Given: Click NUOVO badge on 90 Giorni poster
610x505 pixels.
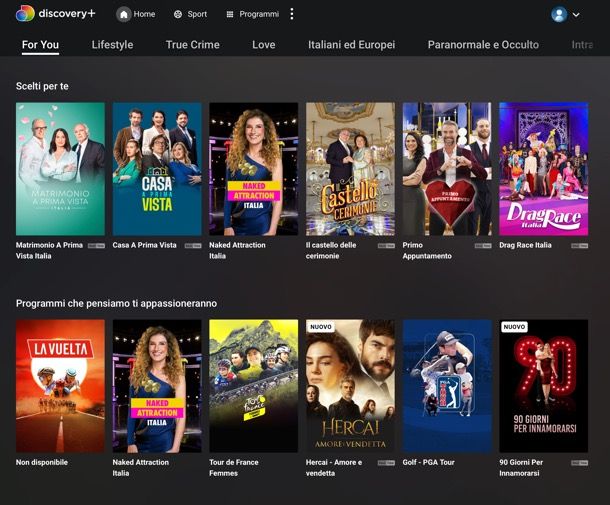Looking at the screenshot, I should pos(514,327).
